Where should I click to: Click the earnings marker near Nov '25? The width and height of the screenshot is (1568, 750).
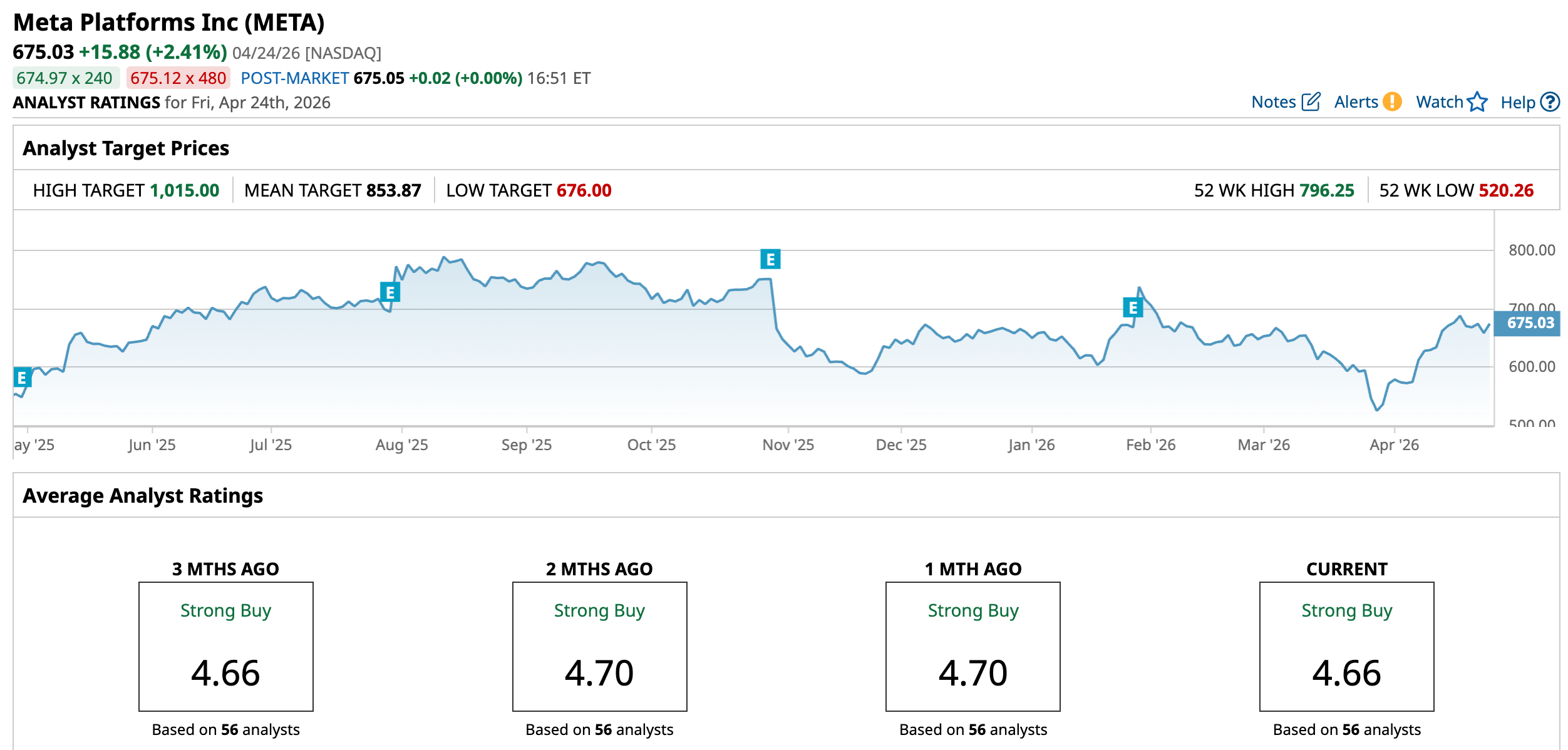click(x=770, y=259)
